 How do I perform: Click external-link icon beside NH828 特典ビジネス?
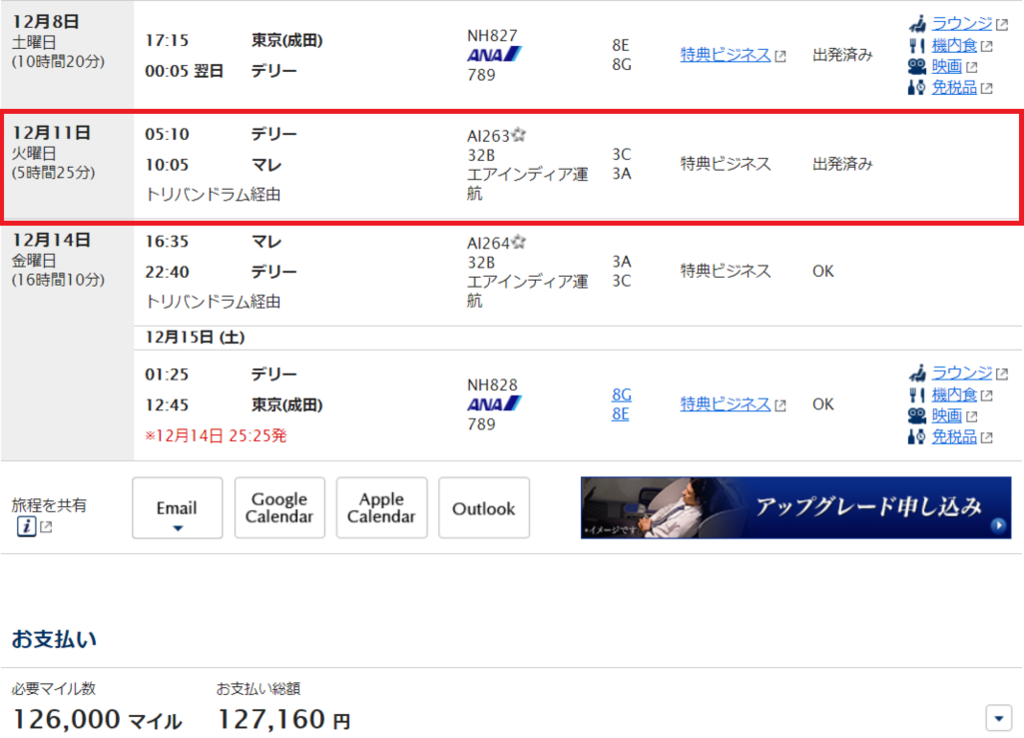click(780, 406)
